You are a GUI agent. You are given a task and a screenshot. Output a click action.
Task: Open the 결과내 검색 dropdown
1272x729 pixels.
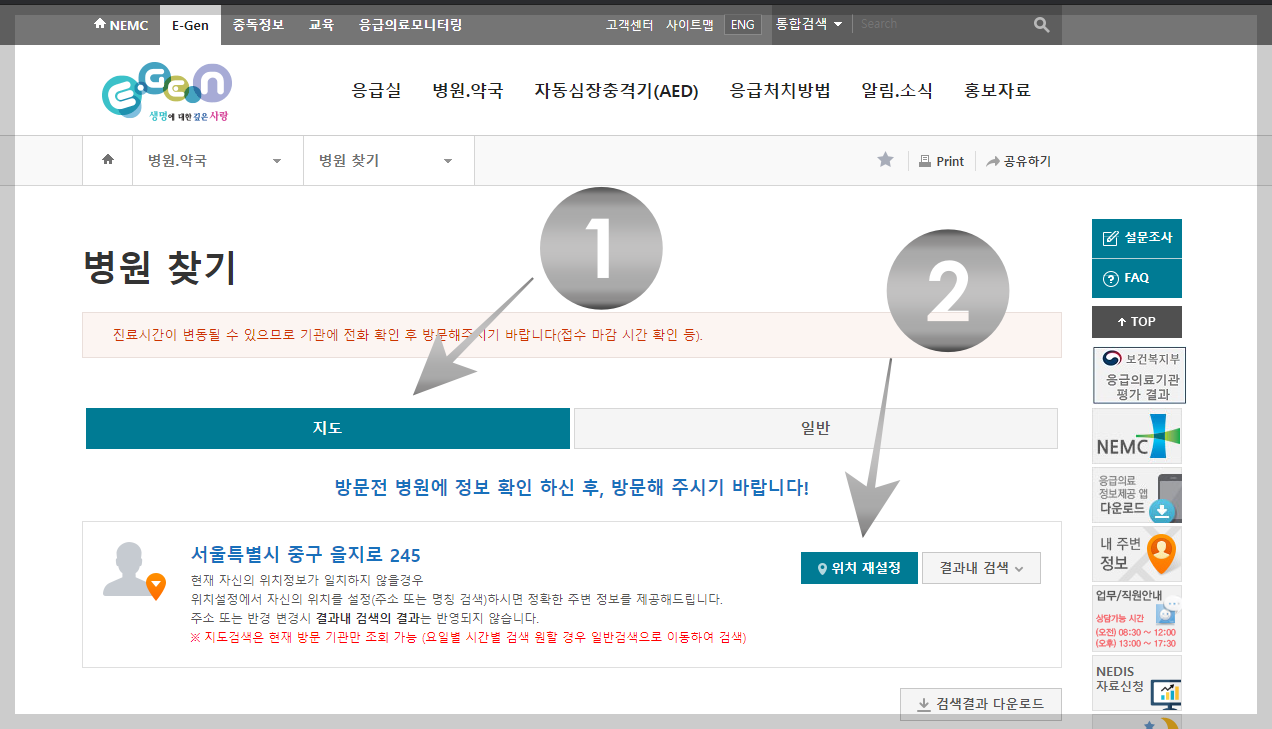click(981, 567)
